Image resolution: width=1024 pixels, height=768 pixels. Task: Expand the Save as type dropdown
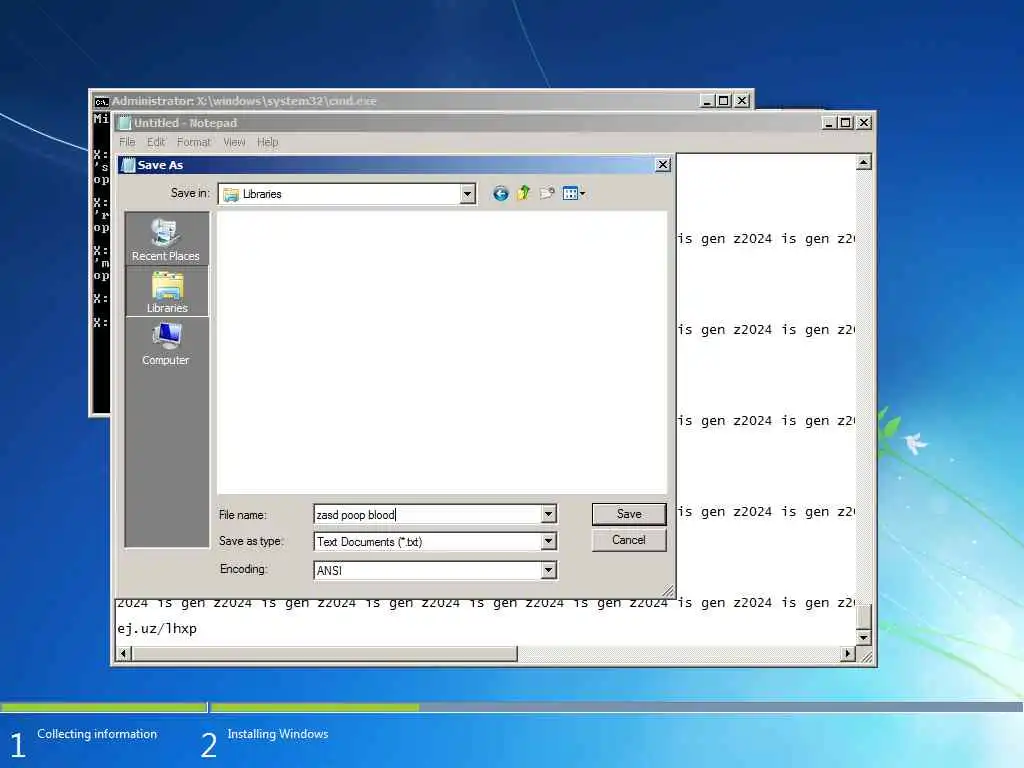(x=549, y=541)
